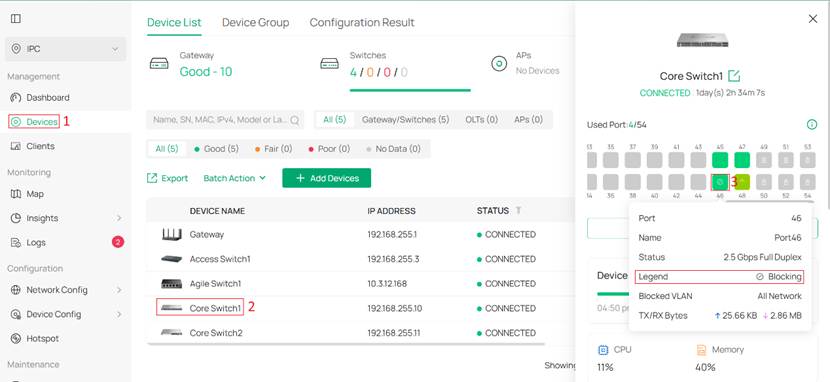Select the No Data (0) health filter

tap(393, 149)
